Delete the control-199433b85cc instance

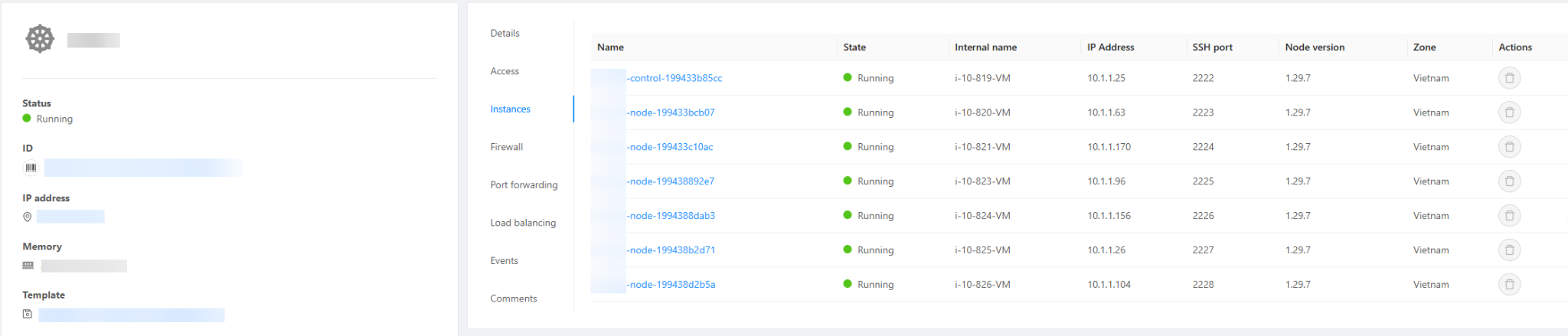coord(1509,78)
